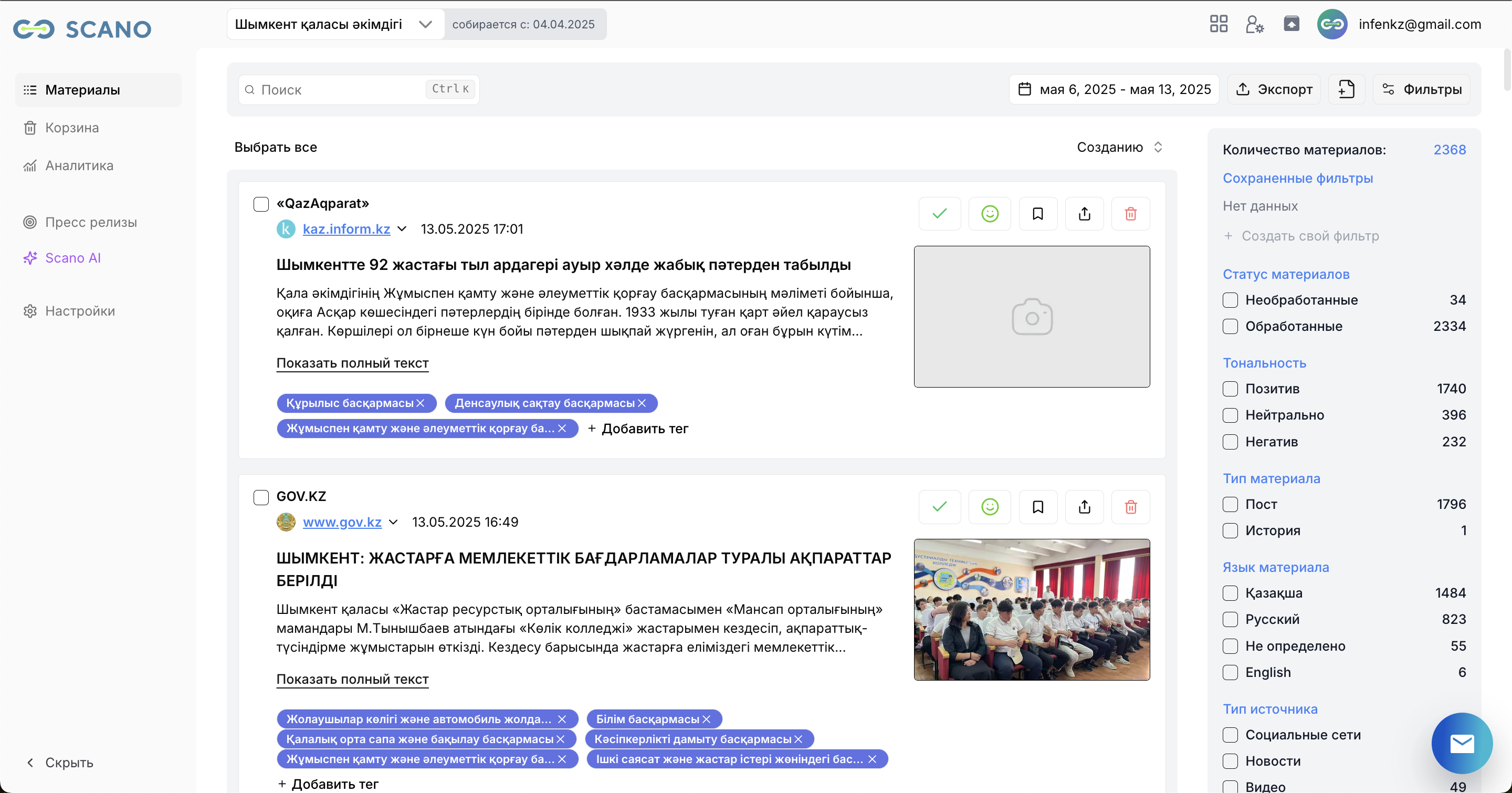This screenshot has height=793, width=1512.
Task: Open user management settings icon
Action: click(1254, 24)
